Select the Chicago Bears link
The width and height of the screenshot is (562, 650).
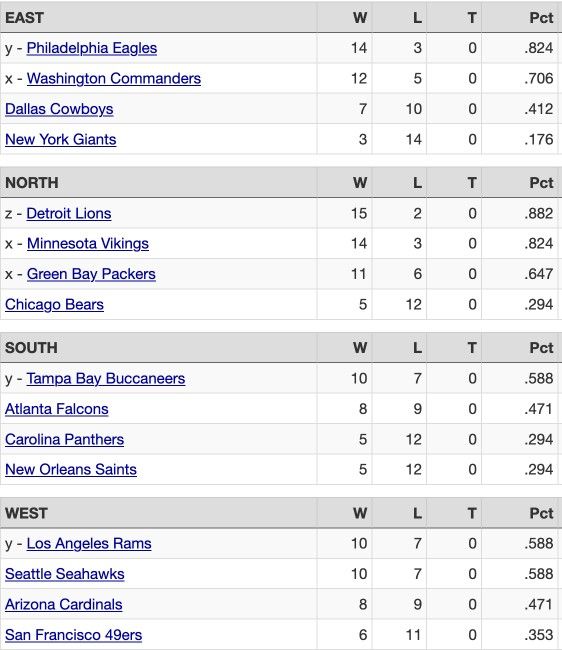click(x=54, y=305)
